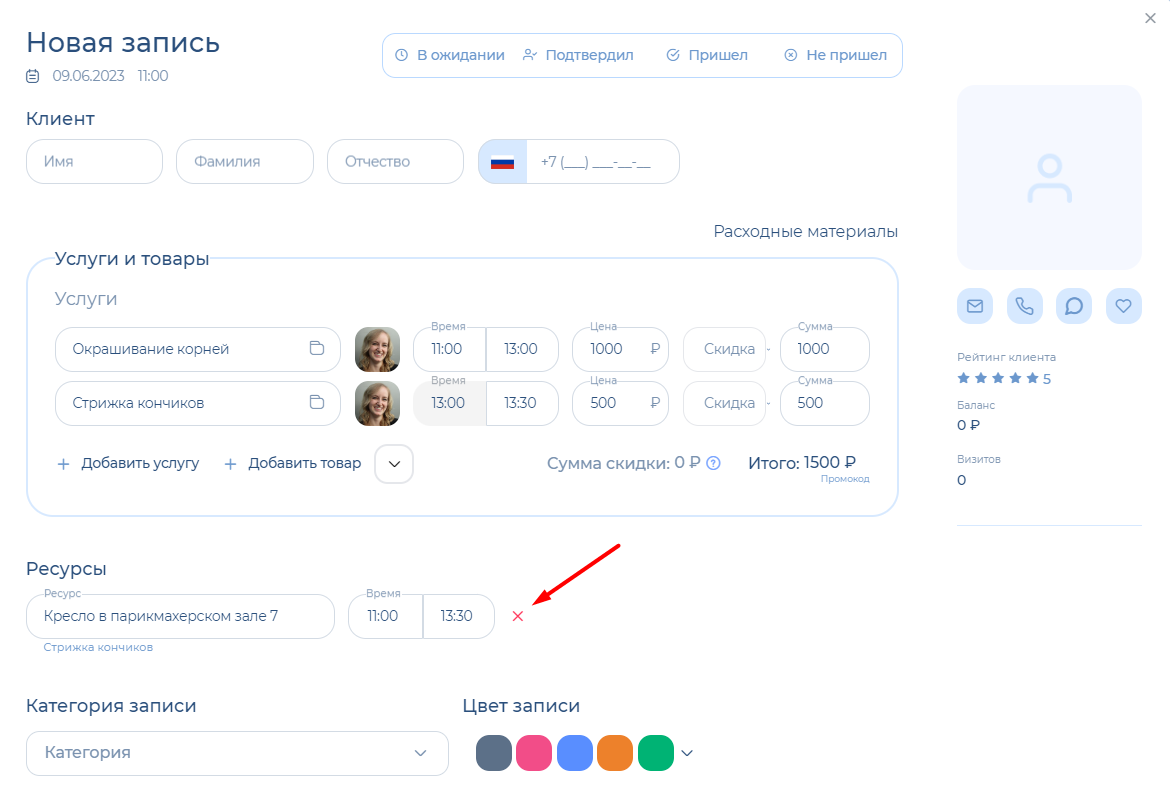1170x809 pixels.
Task: Set status to В ожидании
Action: (x=449, y=56)
